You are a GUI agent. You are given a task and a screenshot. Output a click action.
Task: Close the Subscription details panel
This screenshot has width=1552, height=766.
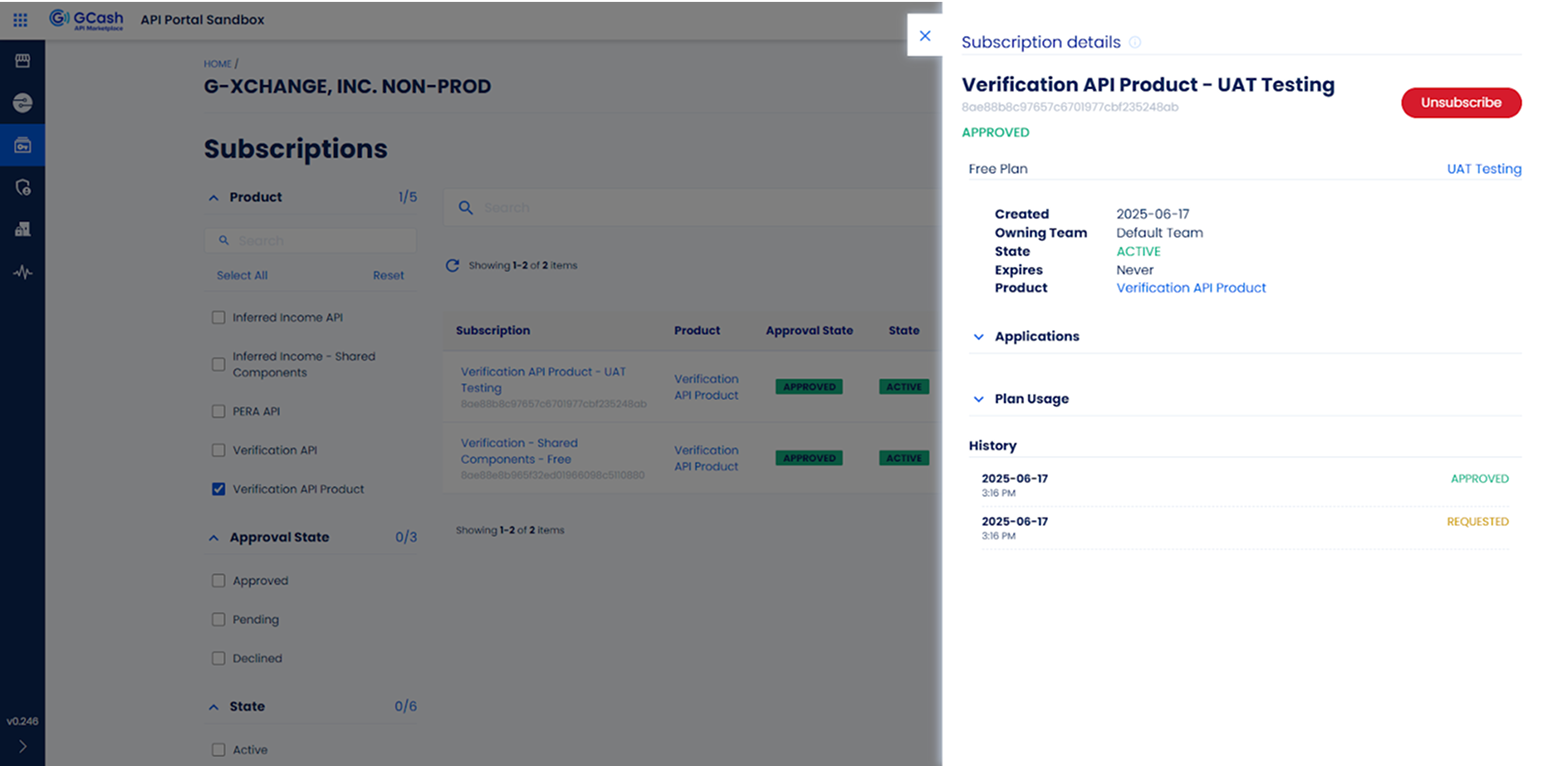[x=925, y=36]
